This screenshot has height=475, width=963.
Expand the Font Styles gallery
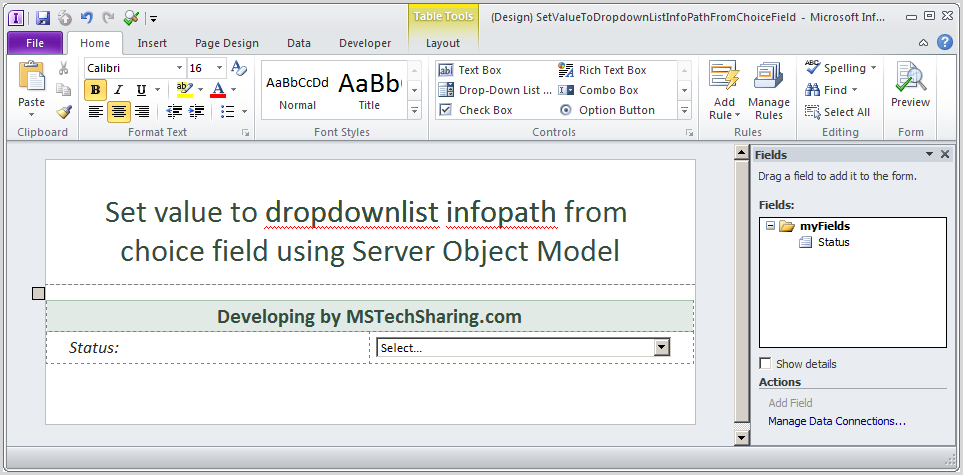(x=415, y=111)
